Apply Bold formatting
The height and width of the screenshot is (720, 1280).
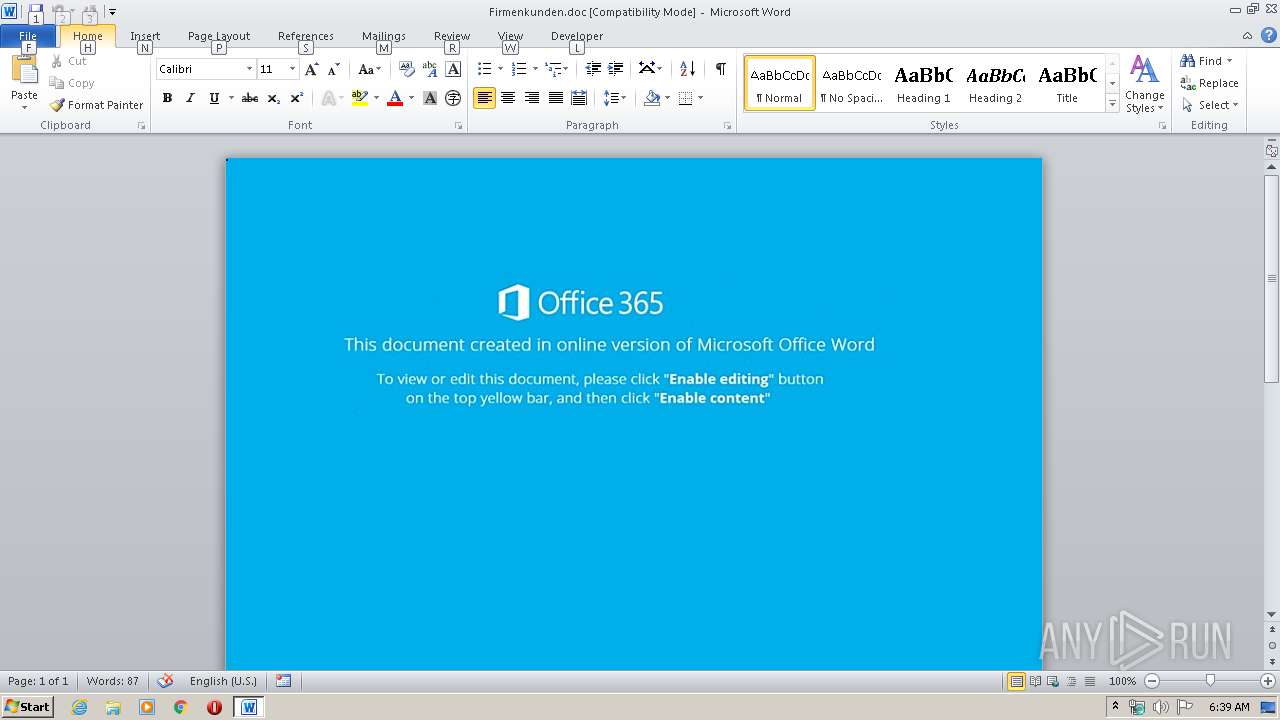167,98
